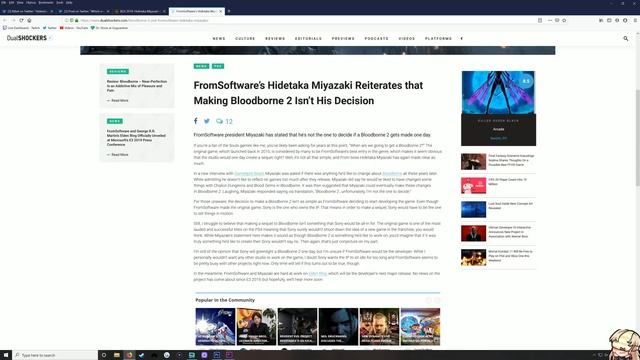Click the PS4 tag above the headline
Image resolution: width=640 pixels, height=360 pixels.
(218, 66)
